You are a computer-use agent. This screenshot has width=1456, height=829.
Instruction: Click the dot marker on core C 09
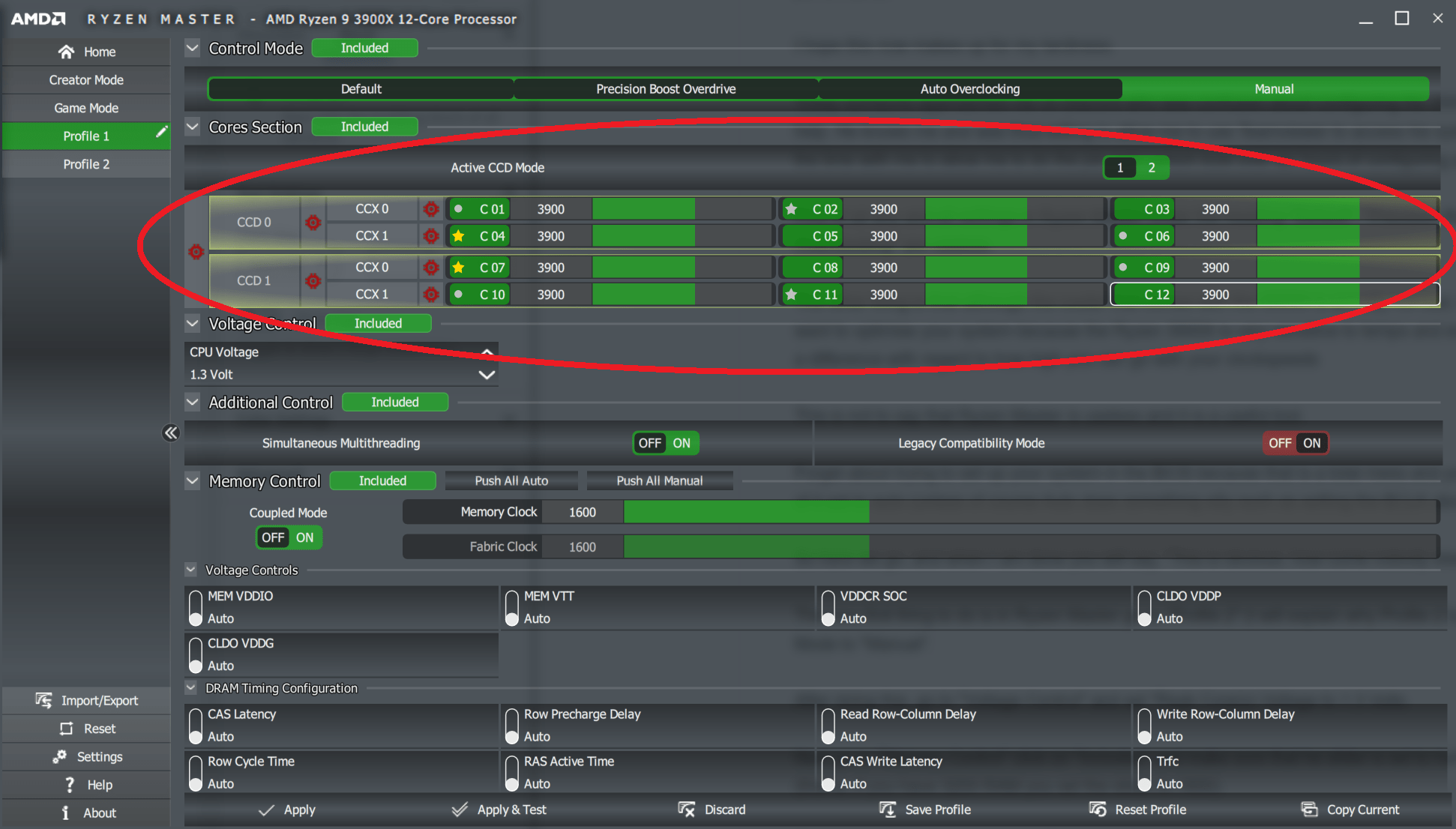tap(1123, 268)
